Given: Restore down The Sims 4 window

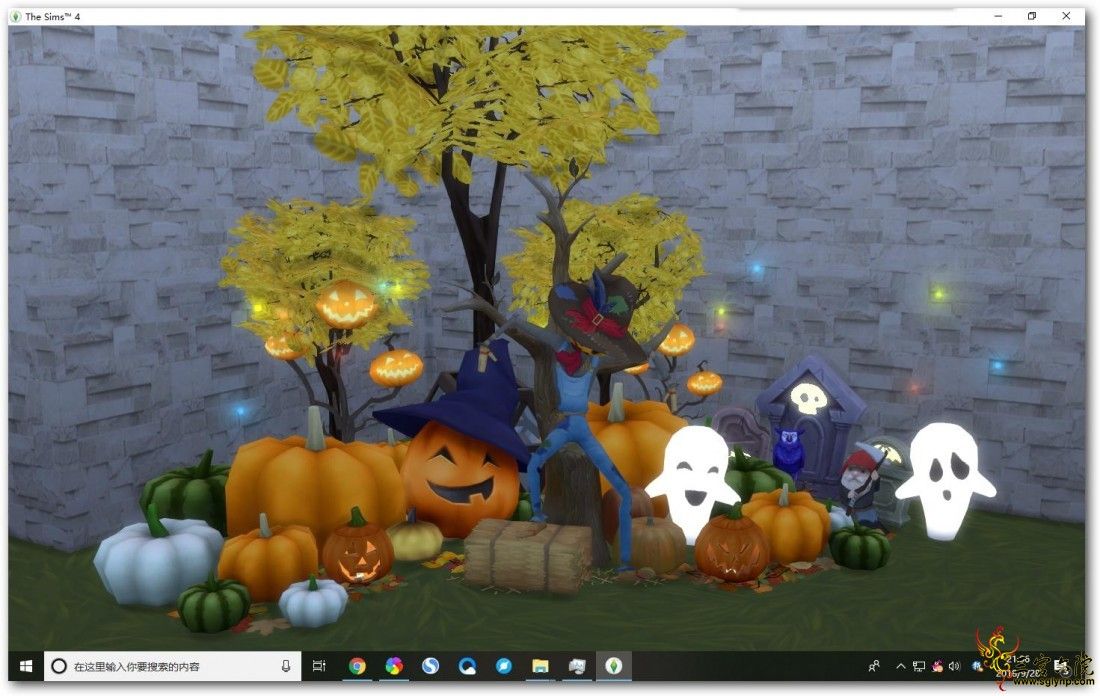Looking at the screenshot, I should point(1032,15).
